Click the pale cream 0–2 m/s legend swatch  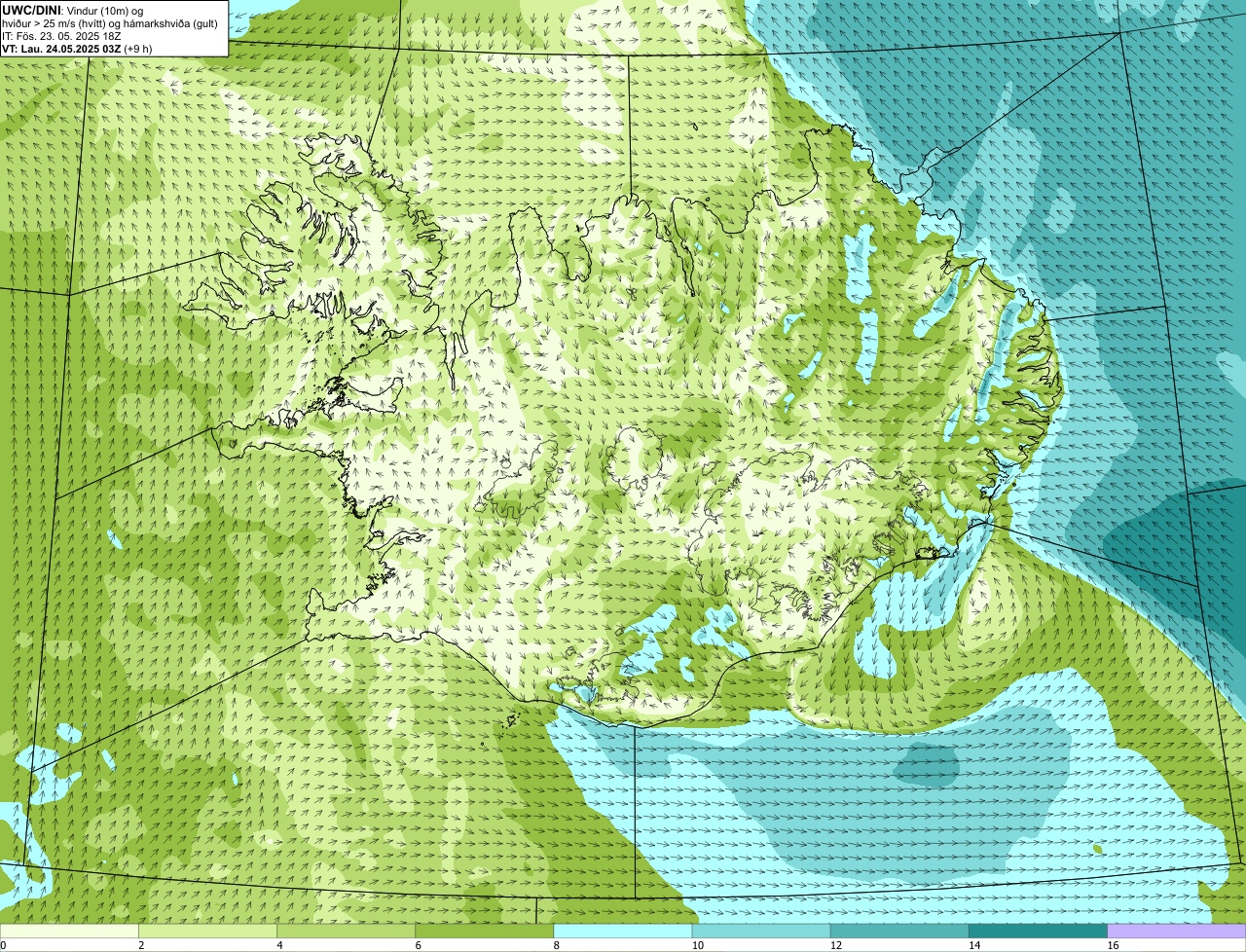click(x=69, y=932)
